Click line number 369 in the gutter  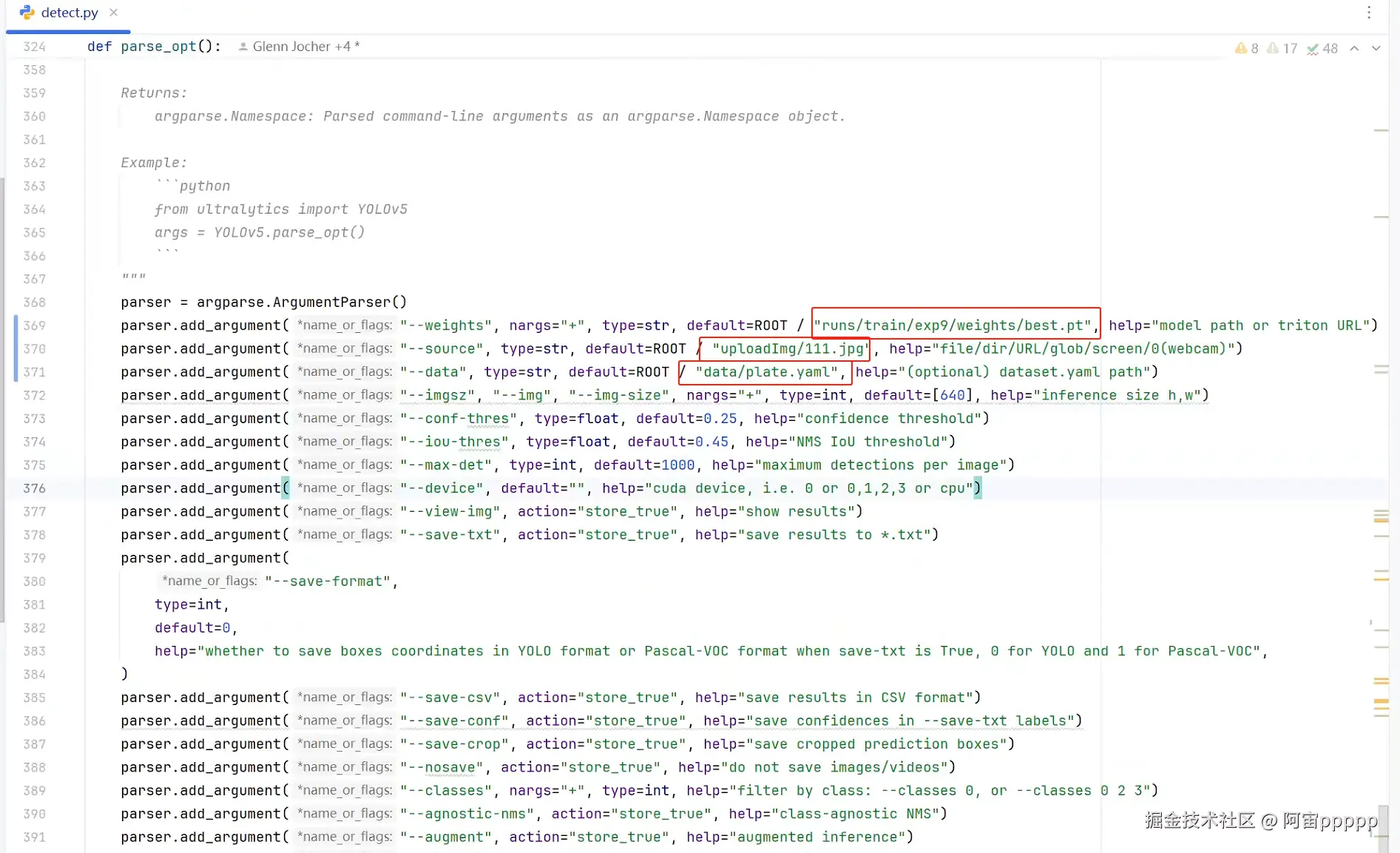[x=34, y=326]
